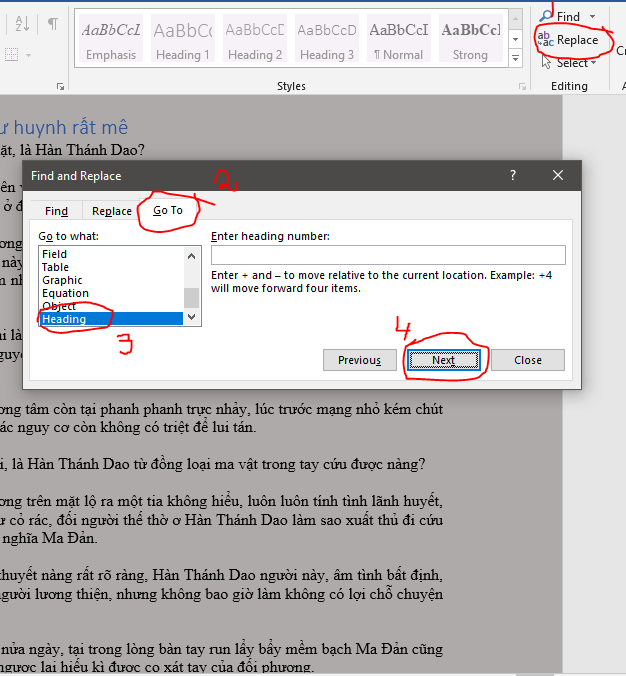Expand the Styles gallery More arrow
Viewport: 626px width, 676px height.
tap(515, 56)
